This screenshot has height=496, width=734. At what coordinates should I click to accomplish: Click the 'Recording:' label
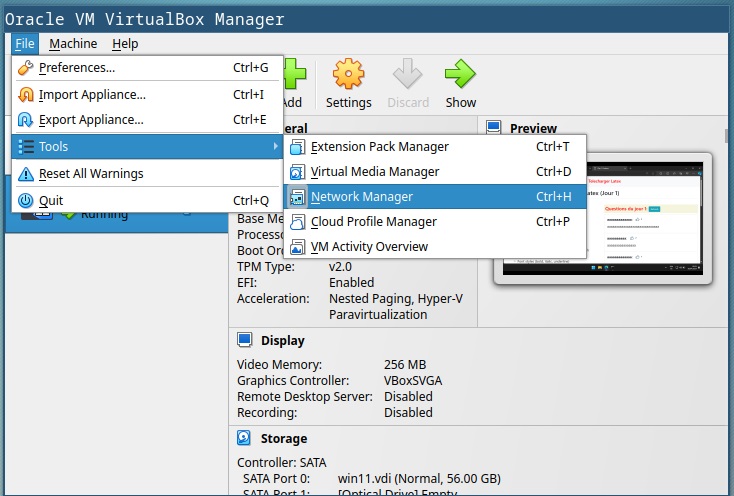point(267,413)
